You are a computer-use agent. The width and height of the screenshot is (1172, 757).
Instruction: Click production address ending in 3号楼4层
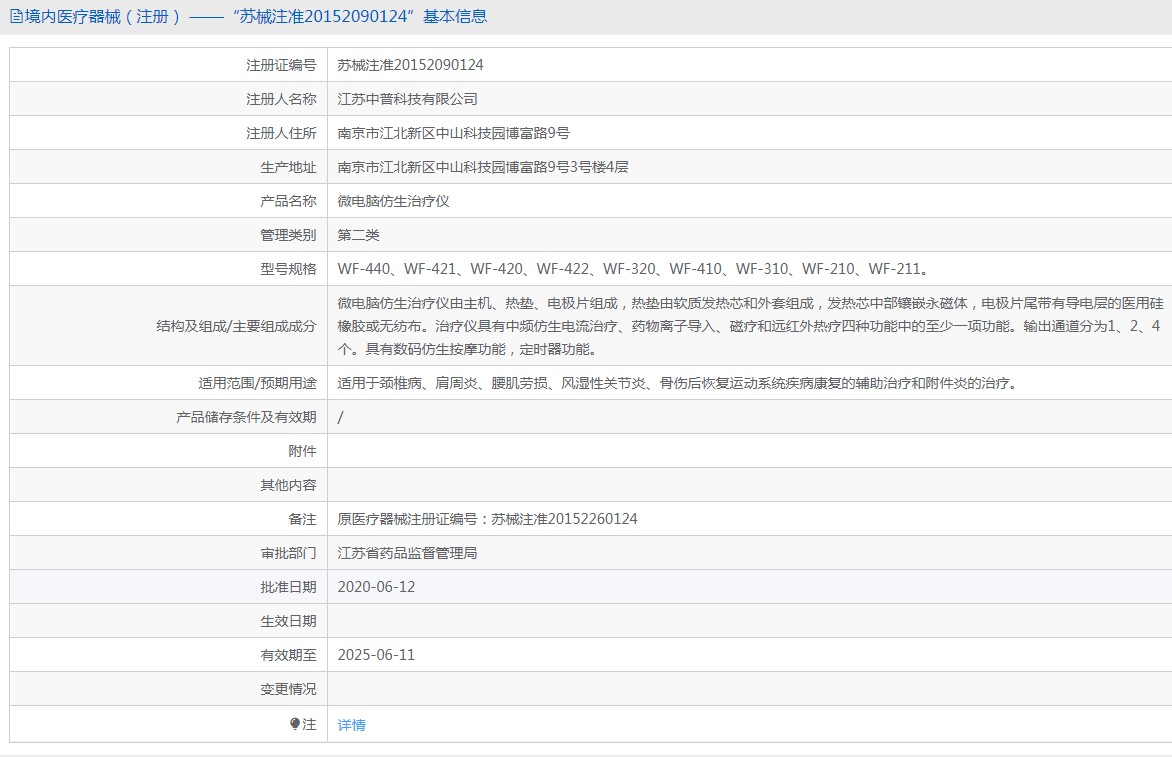(x=483, y=167)
